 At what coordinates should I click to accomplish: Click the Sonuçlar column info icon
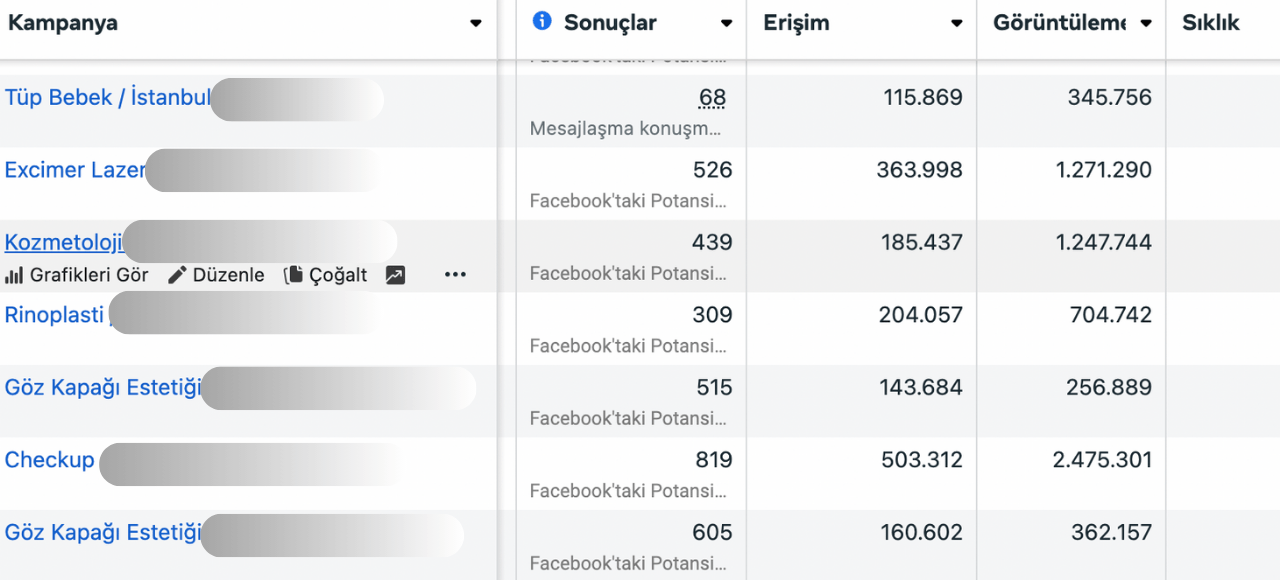point(542,21)
